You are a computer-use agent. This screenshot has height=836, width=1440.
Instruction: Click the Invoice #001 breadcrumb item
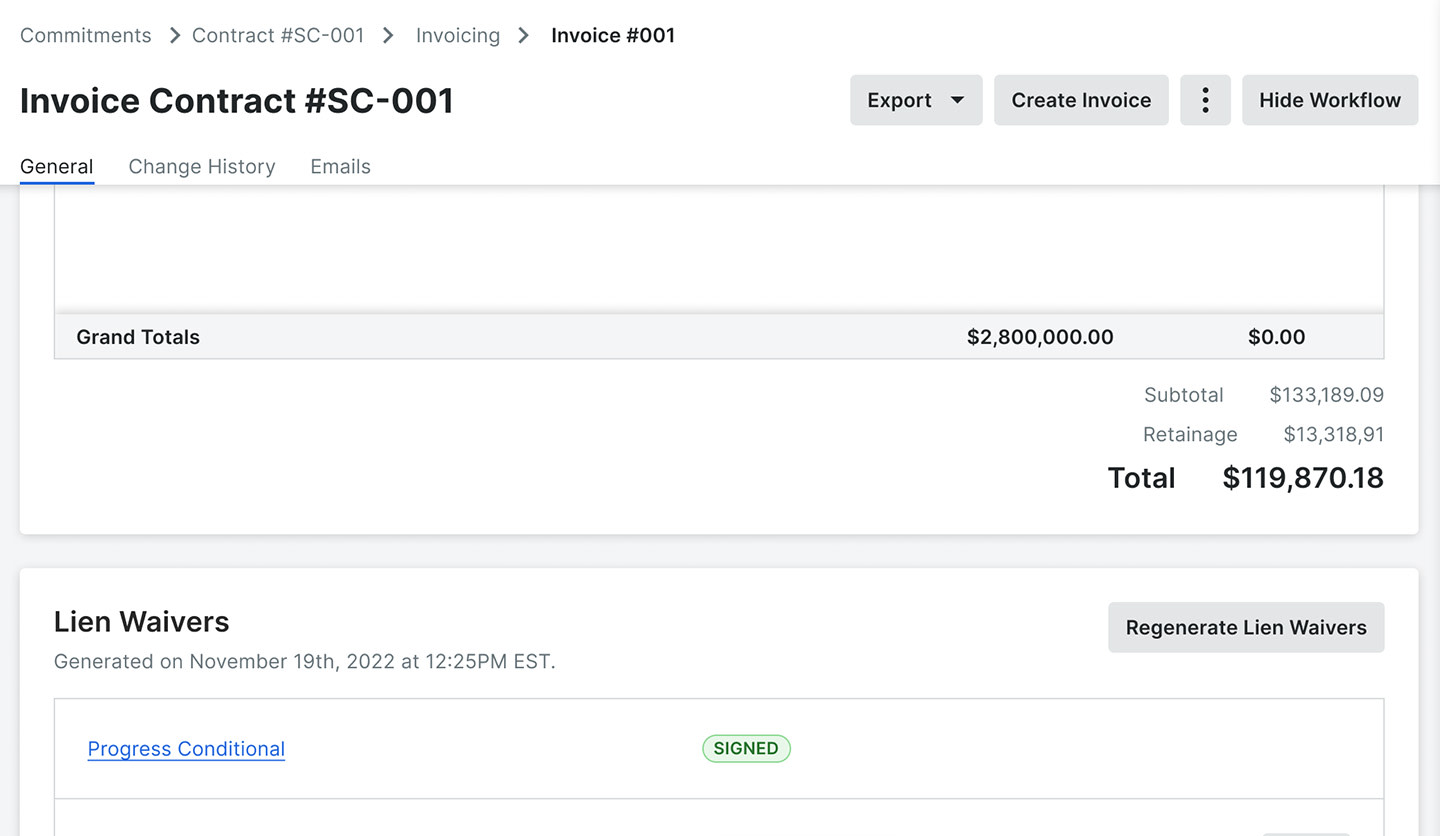coord(613,36)
